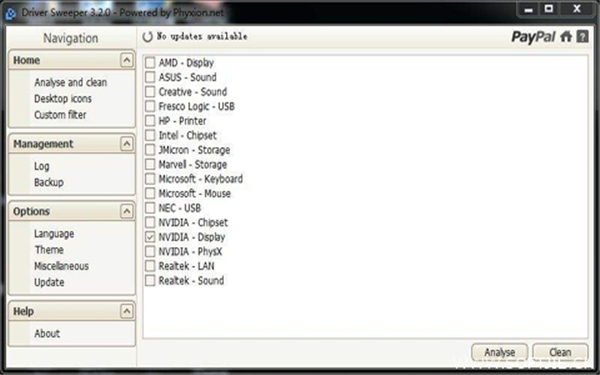600x375 pixels.
Task: Collapse the Options navigation section
Action: pyautogui.click(x=127, y=211)
